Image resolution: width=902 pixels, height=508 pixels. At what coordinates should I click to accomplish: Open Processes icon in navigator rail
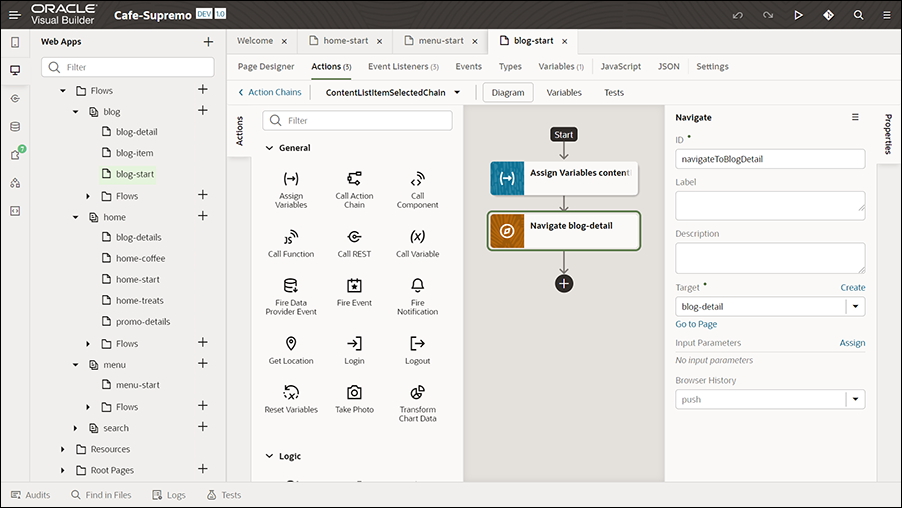16,183
